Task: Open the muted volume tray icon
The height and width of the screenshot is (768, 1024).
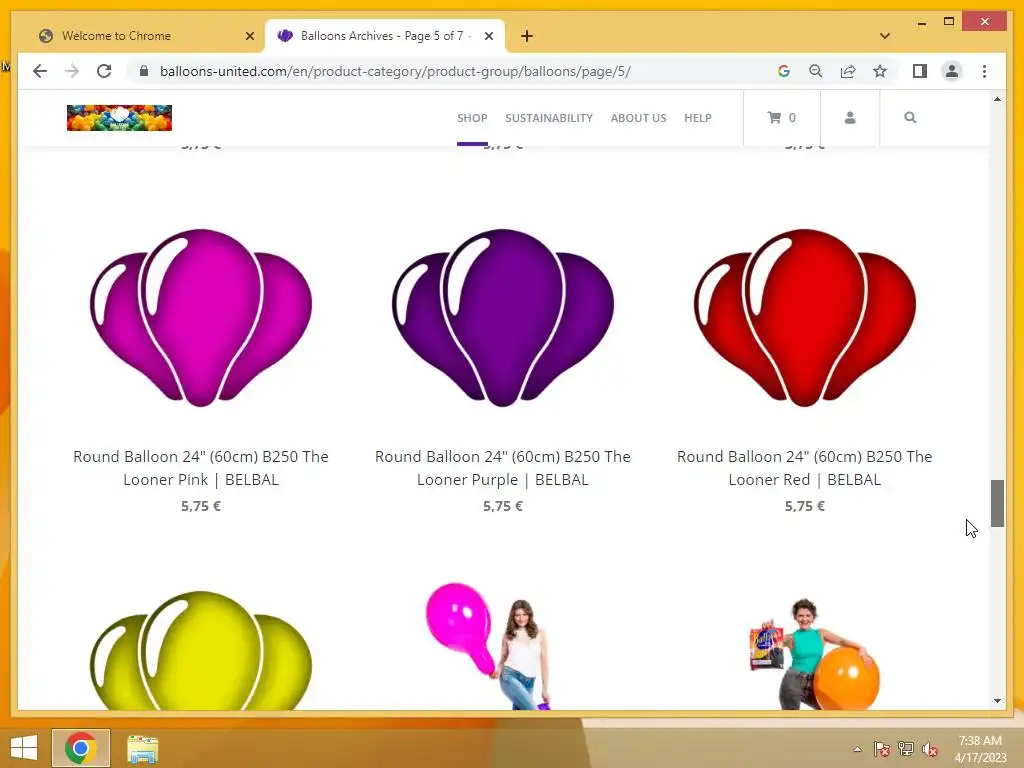Action: tap(929, 748)
